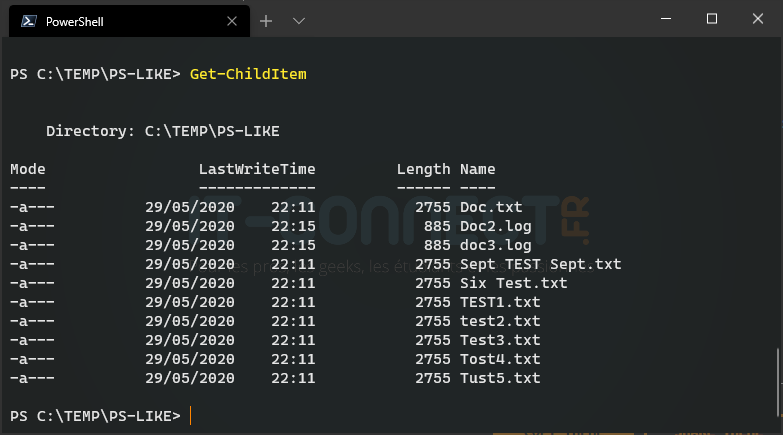Maximize the terminal window
This screenshot has height=435, width=783.
point(711,19)
